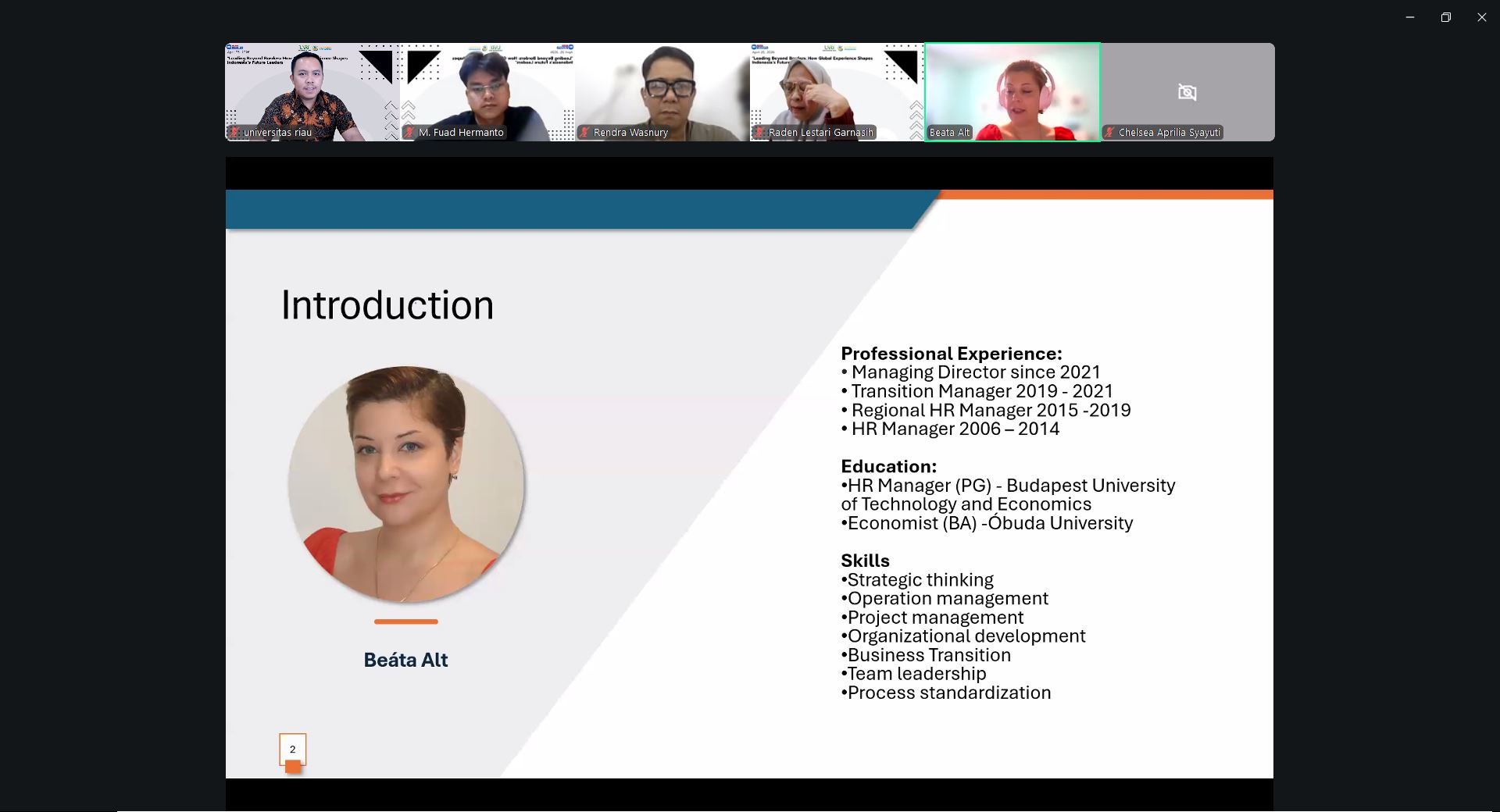Click the Professional Experience heading on slide
Viewport: 1500px width, 812px height.
[952, 354]
